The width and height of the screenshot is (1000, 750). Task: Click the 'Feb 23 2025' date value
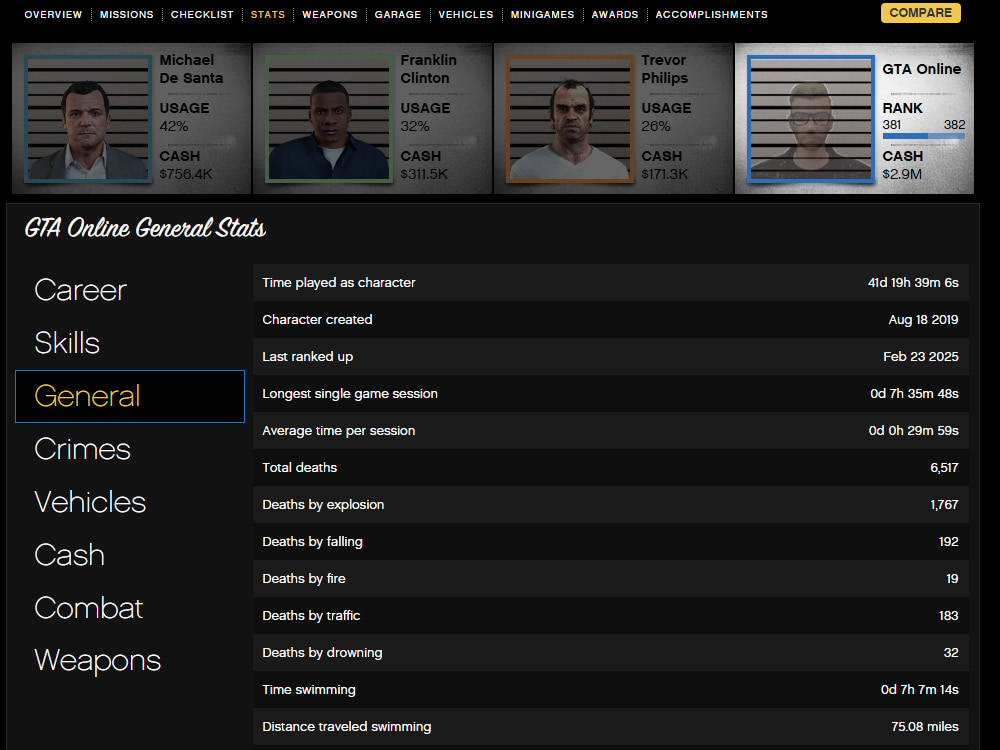click(921, 357)
